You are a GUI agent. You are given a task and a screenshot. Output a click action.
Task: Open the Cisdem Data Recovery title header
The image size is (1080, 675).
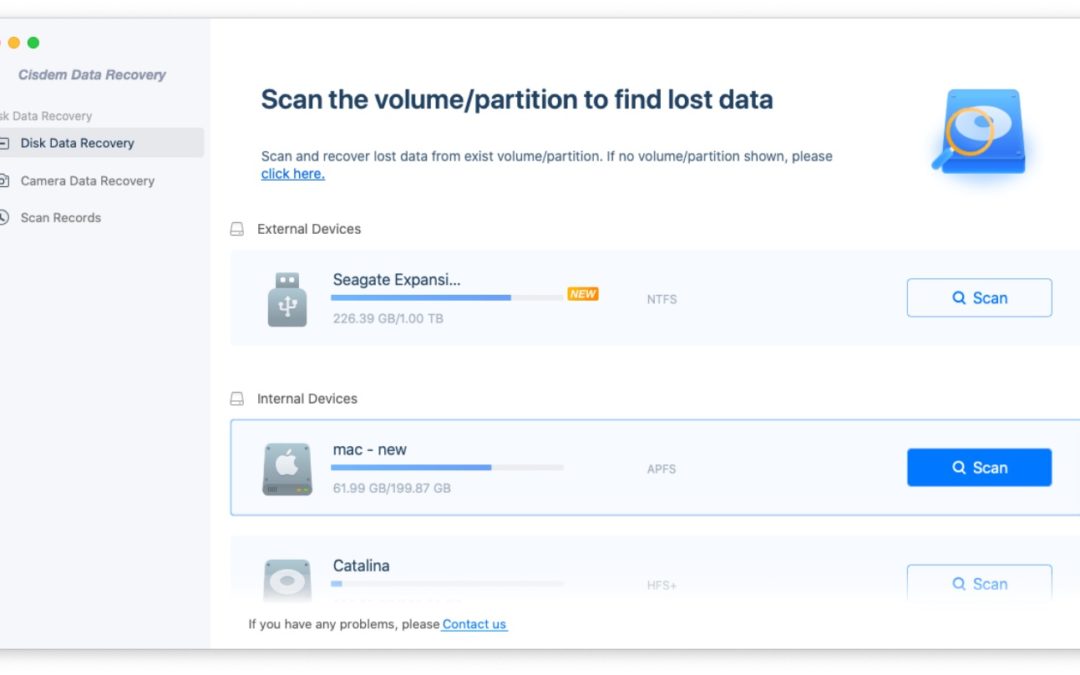tap(92, 74)
